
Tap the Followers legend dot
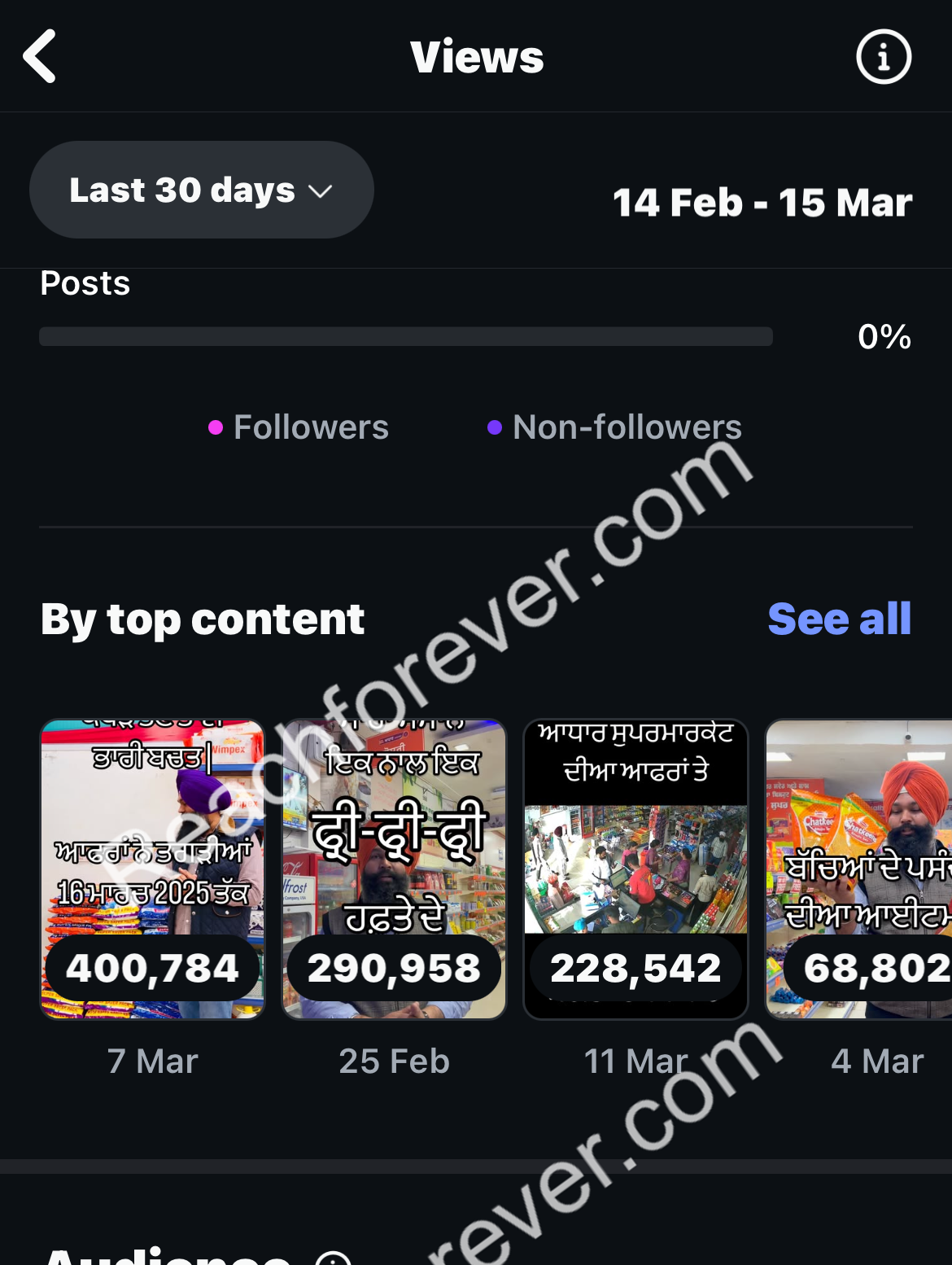click(216, 427)
